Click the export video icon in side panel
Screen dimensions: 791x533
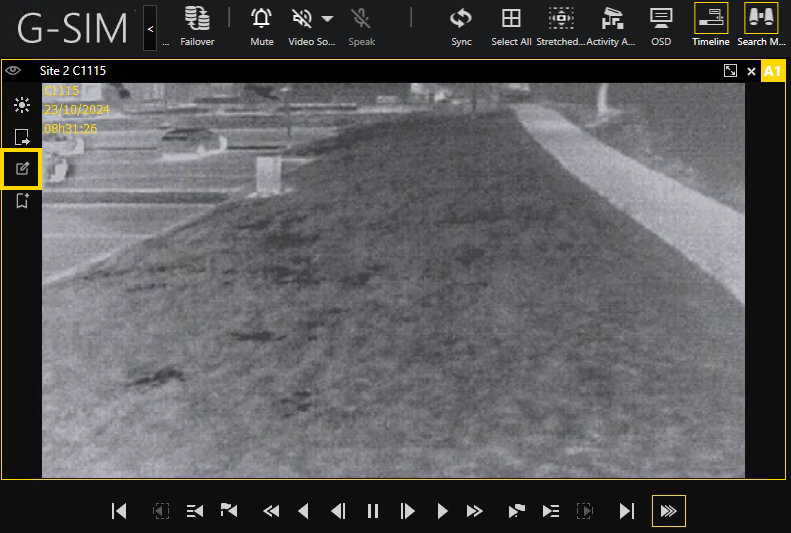tap(22, 137)
